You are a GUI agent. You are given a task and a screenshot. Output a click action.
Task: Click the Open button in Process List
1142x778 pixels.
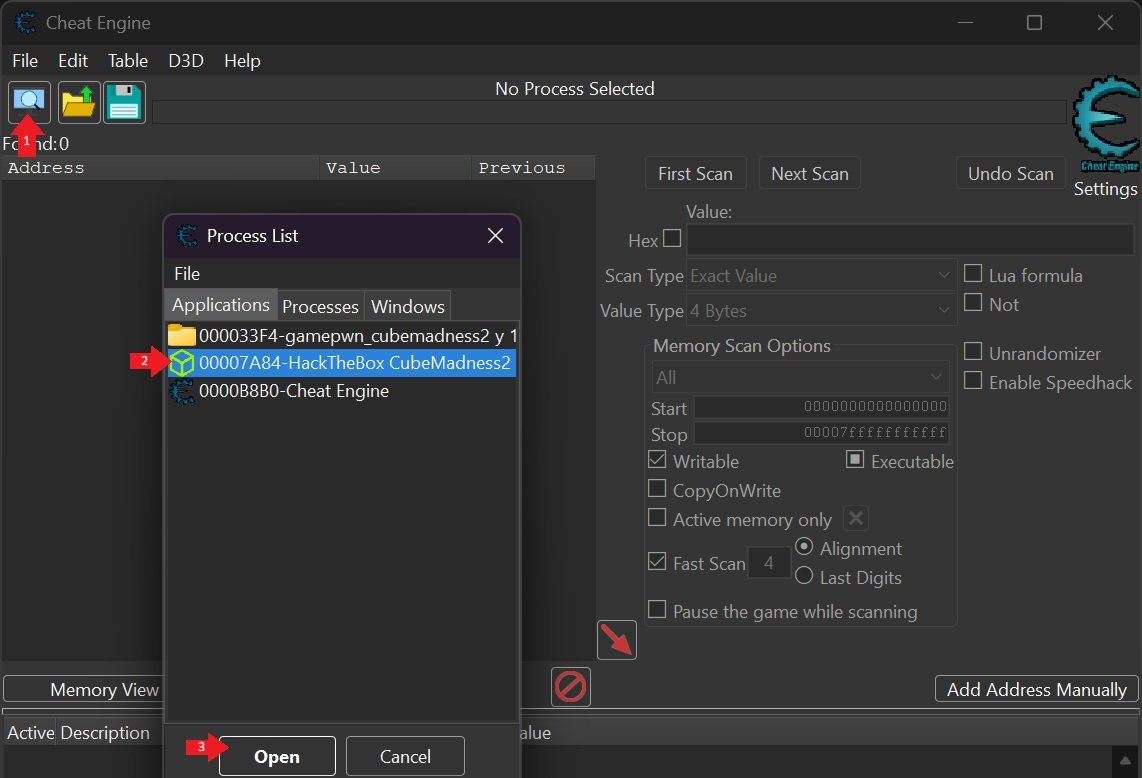277,756
